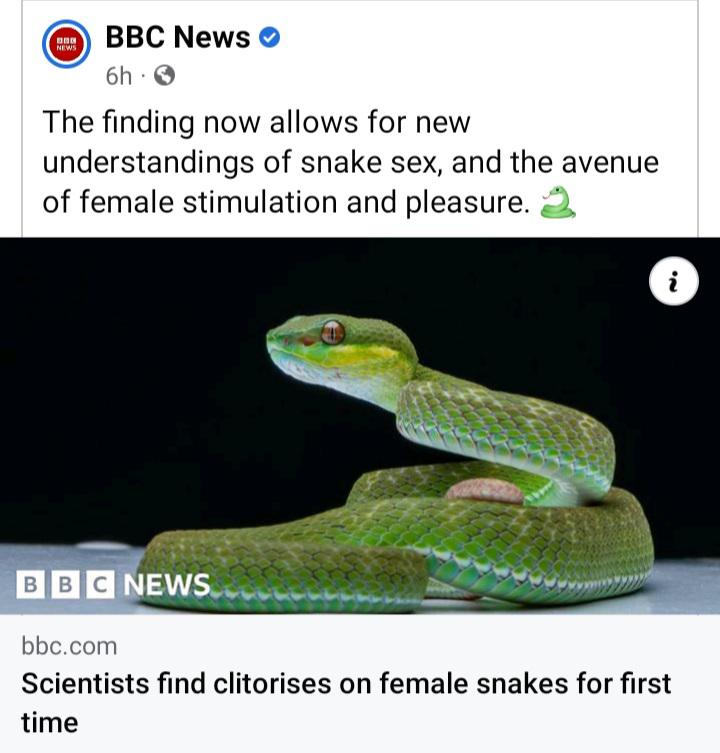
Task: Open the BBC News page name
Action: (178, 37)
